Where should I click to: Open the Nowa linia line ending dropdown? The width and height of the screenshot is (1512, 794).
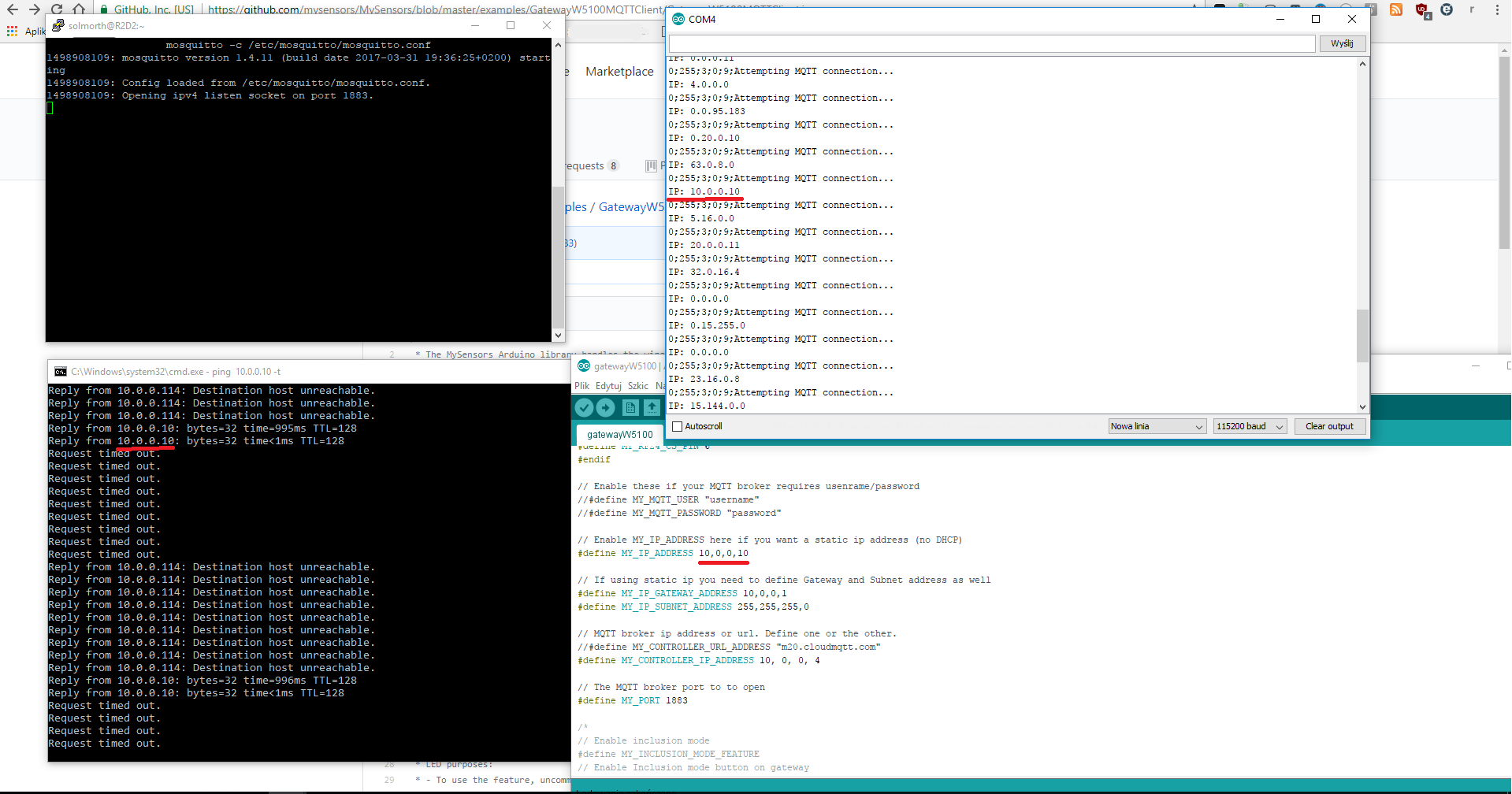[1157, 426]
